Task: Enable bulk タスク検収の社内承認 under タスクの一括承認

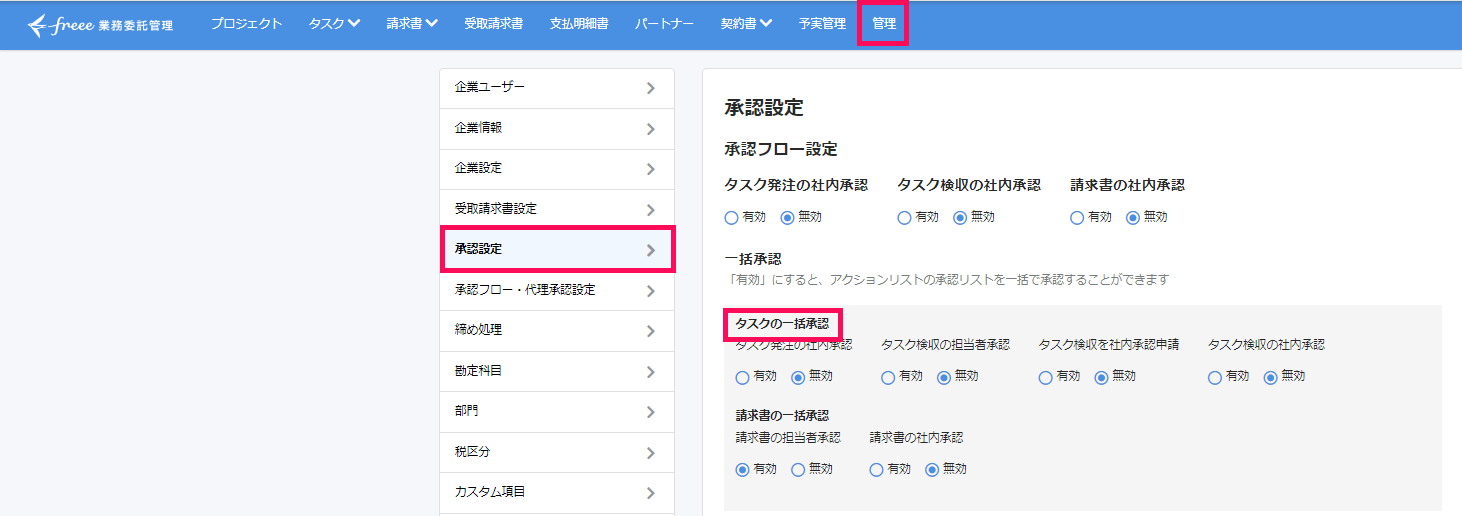Action: click(x=1214, y=377)
